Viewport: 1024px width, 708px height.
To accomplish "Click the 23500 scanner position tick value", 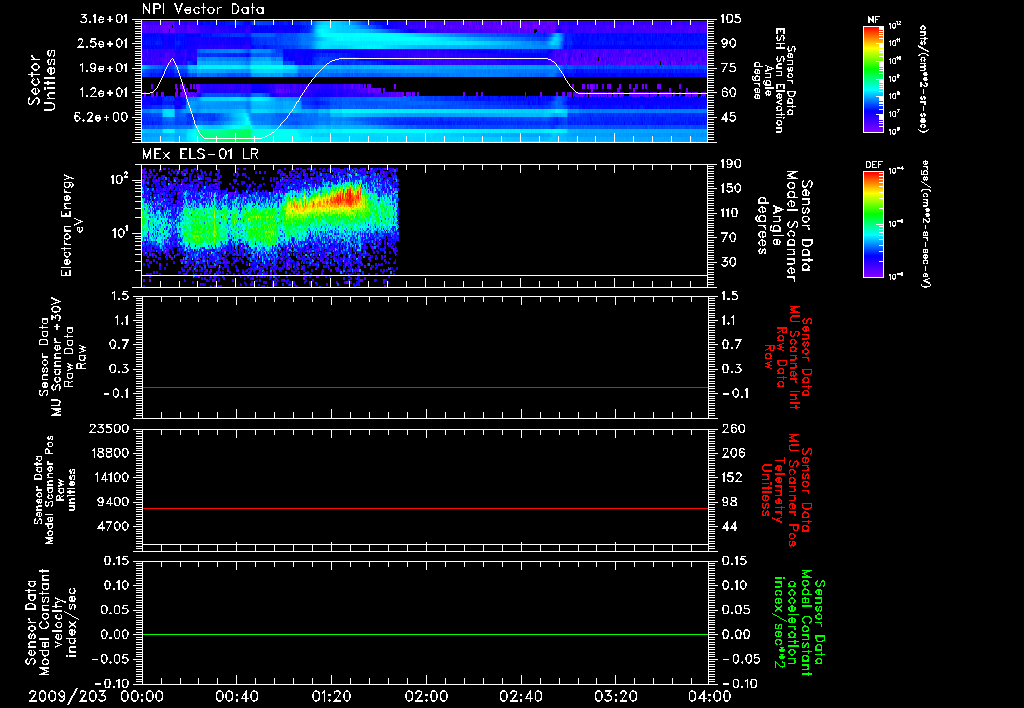I will click(x=110, y=429).
